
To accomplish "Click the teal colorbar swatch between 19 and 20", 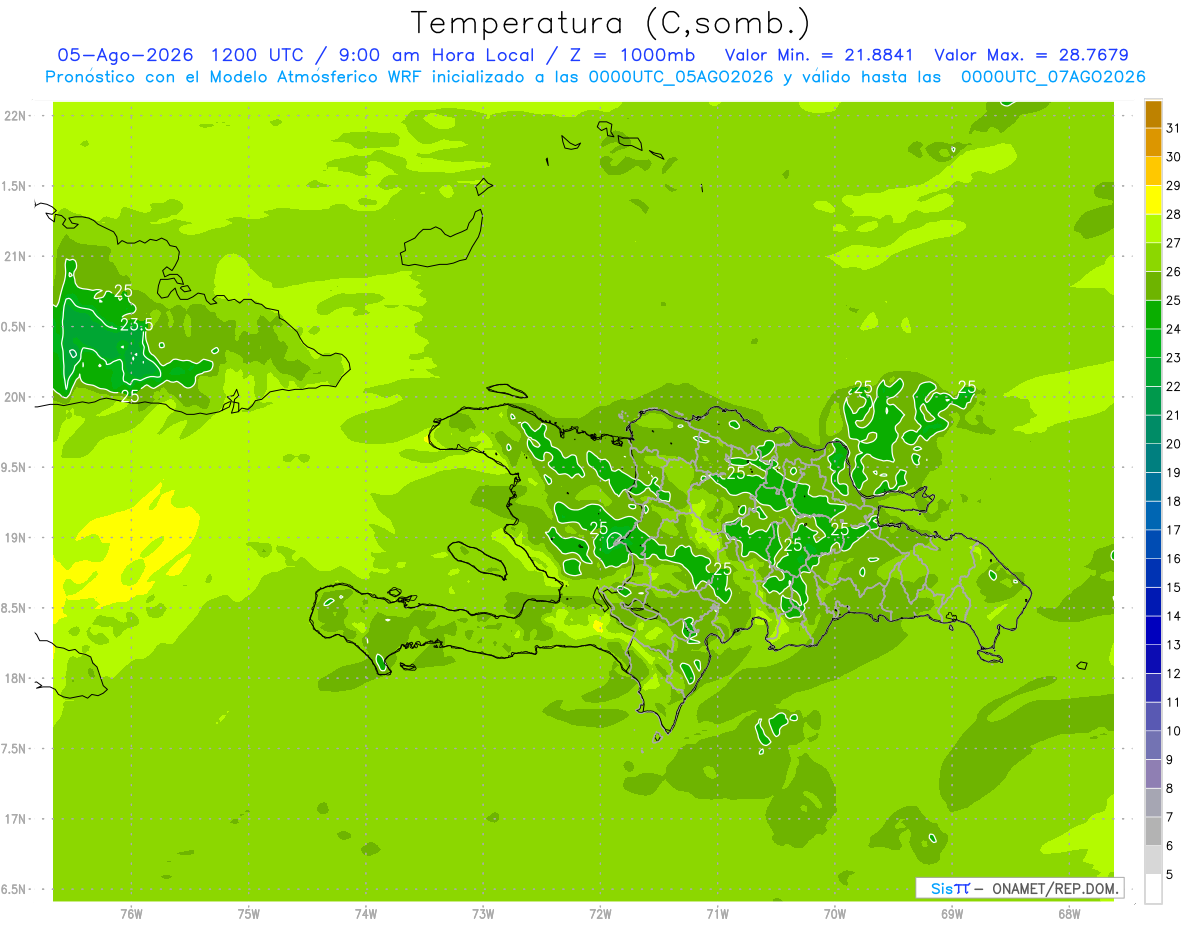I will pos(1153,459).
